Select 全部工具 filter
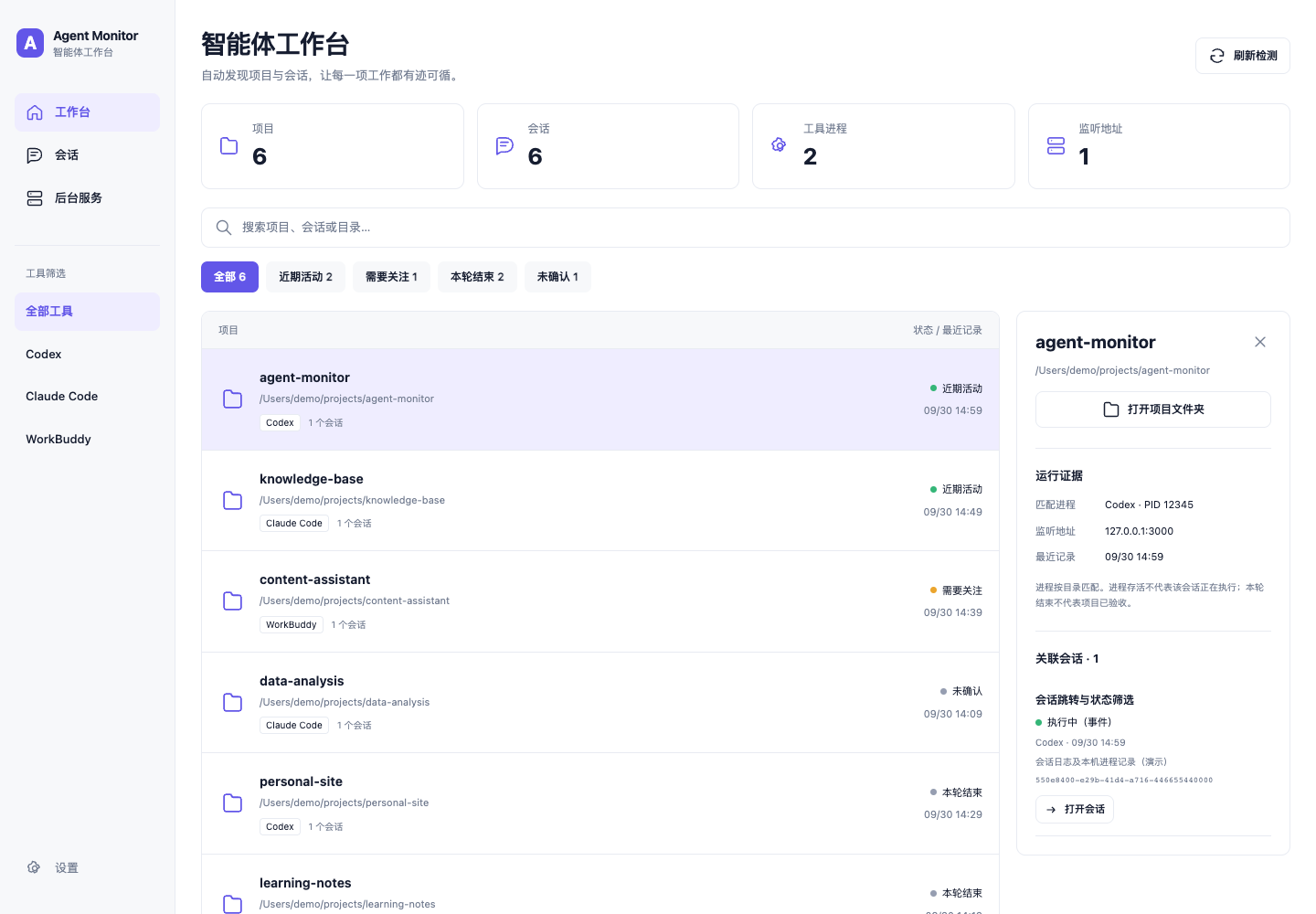1316x914 pixels. 87,312
